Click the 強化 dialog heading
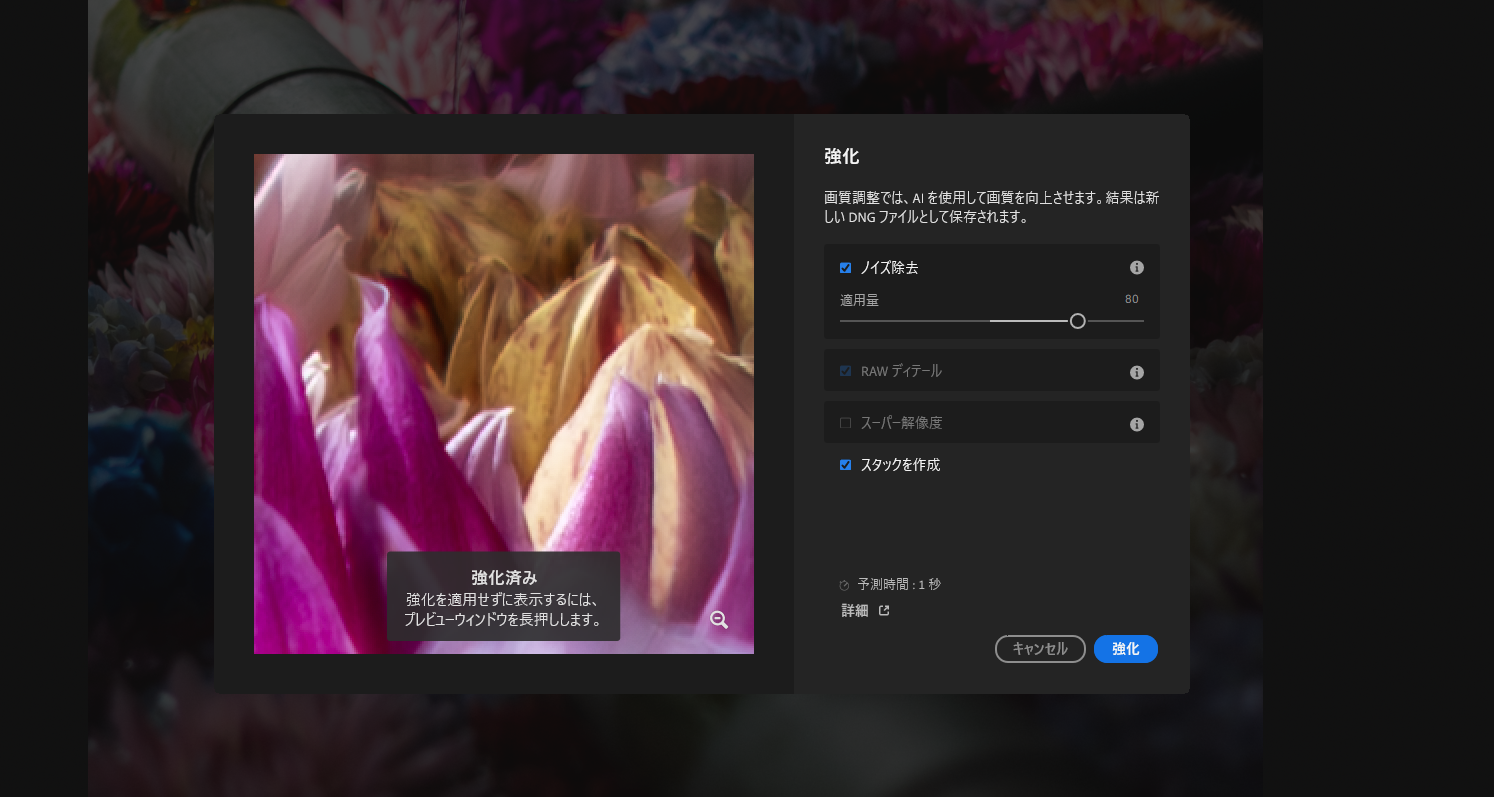1494x797 pixels. pos(841,156)
